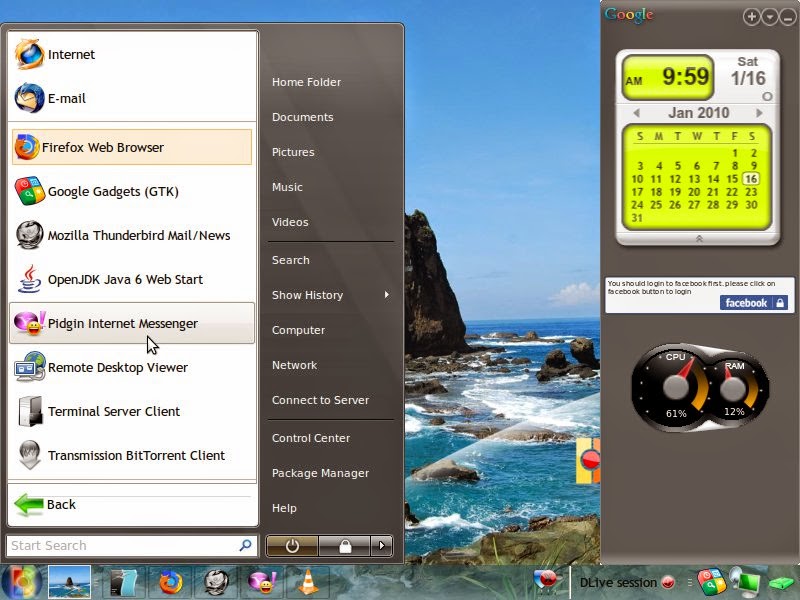
Task: Open VLC from the taskbar
Action: click(306, 580)
